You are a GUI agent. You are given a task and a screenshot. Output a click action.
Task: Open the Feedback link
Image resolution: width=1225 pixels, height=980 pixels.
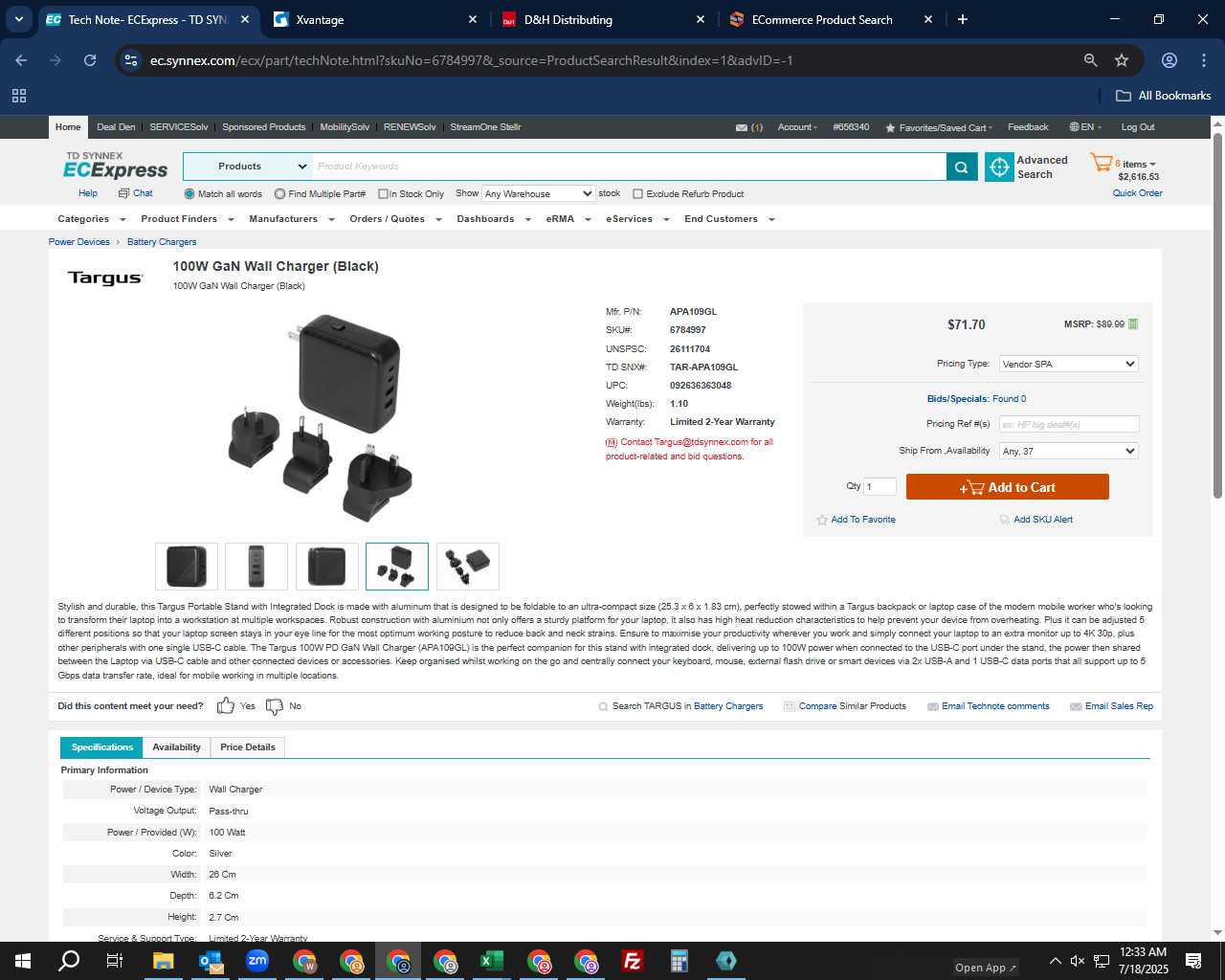[1028, 127]
